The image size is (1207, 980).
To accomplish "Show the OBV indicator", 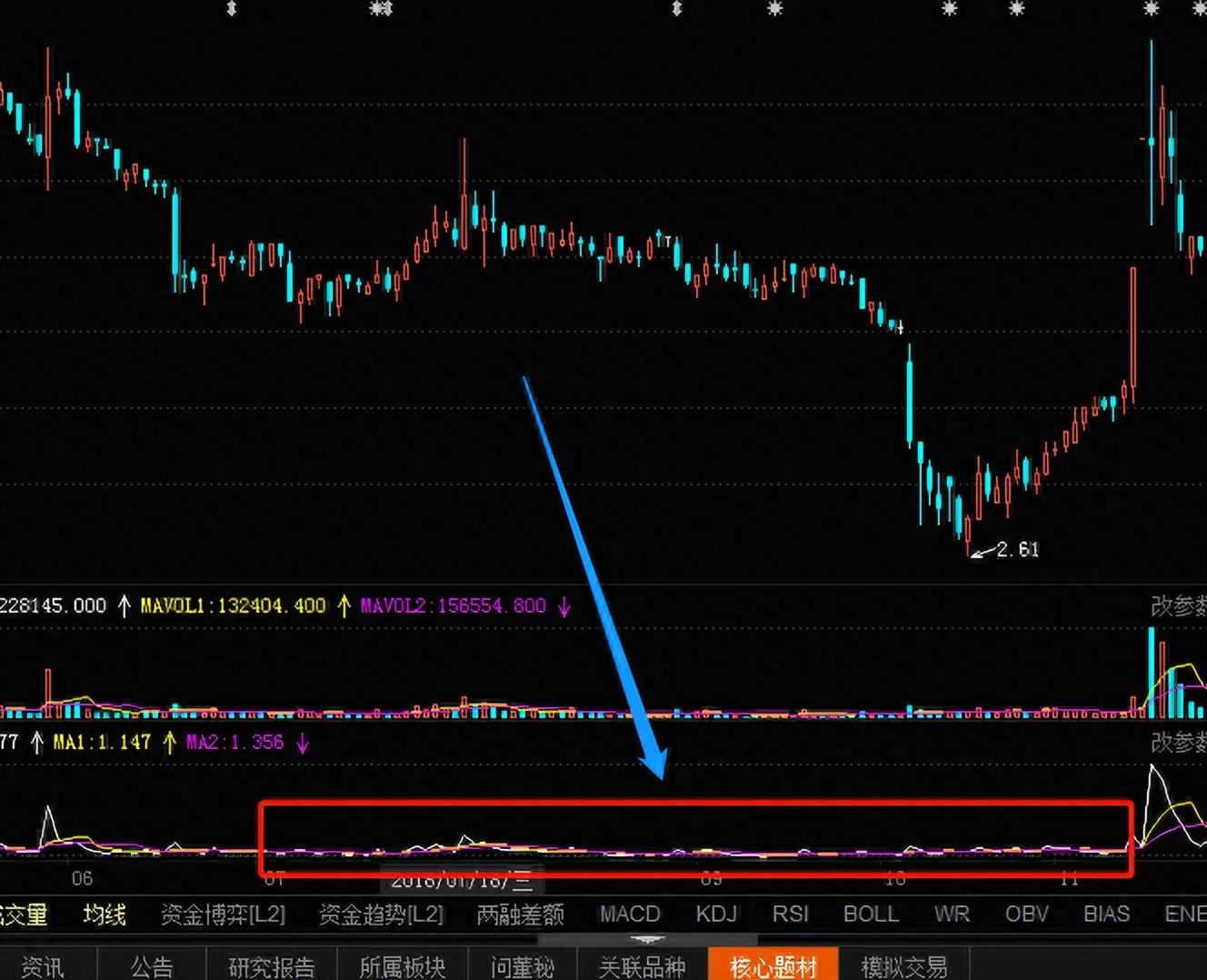I will click(x=1027, y=914).
